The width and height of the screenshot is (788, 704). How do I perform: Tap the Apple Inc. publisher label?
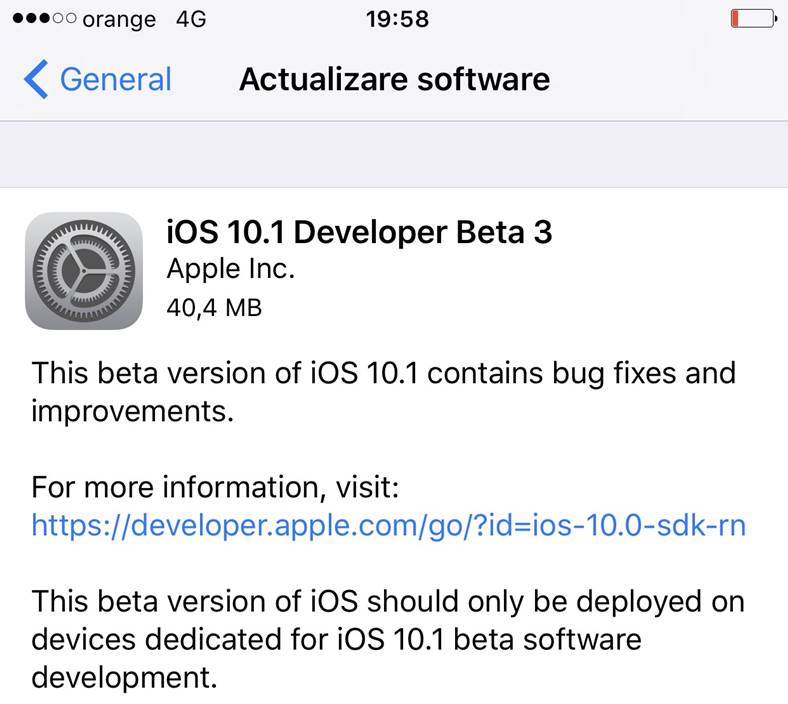tap(230, 269)
